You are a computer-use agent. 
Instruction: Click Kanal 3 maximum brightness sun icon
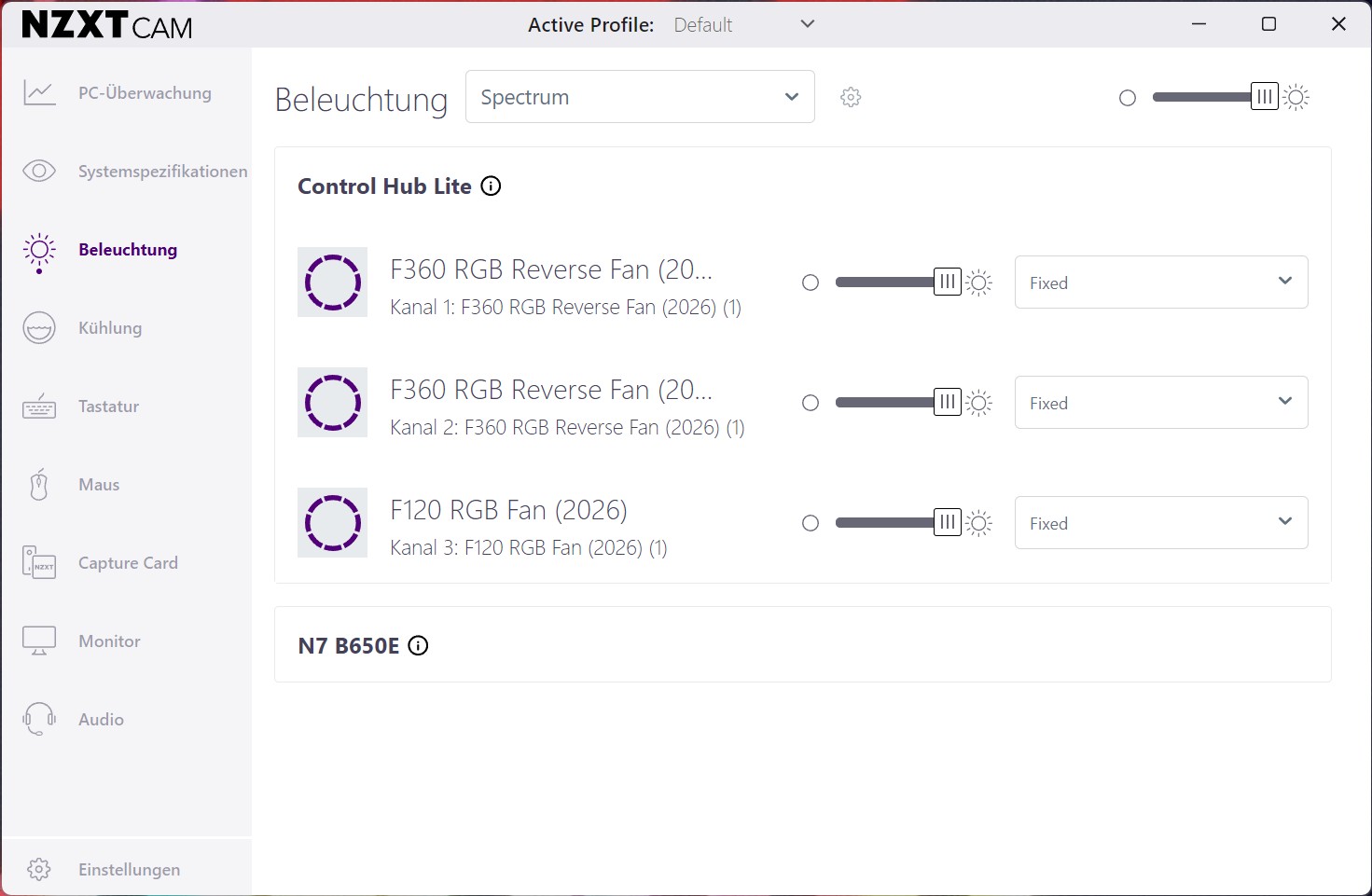coord(978,523)
